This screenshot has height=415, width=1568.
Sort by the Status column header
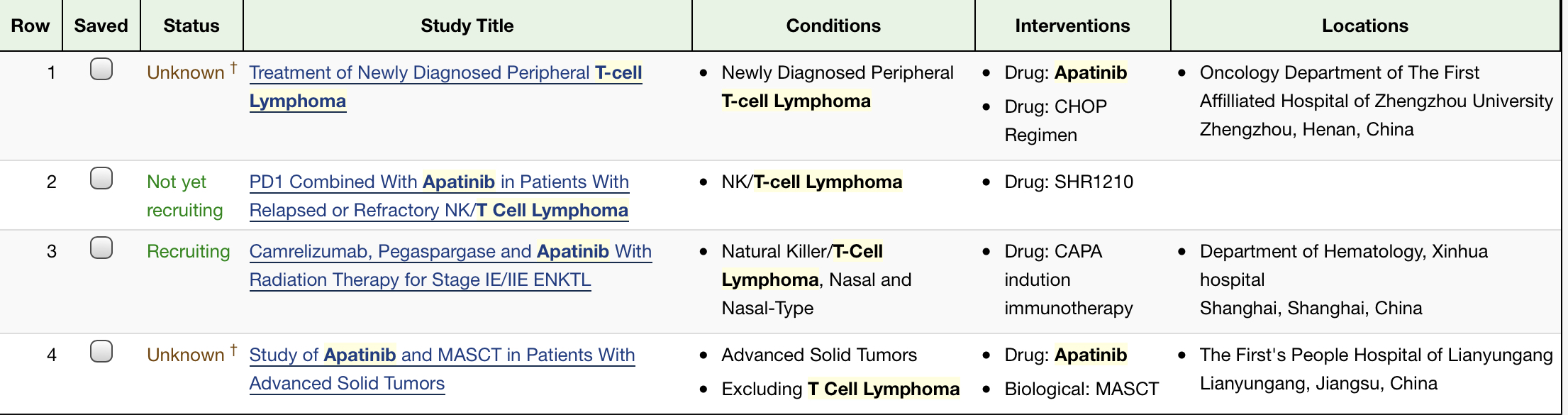[x=191, y=26]
